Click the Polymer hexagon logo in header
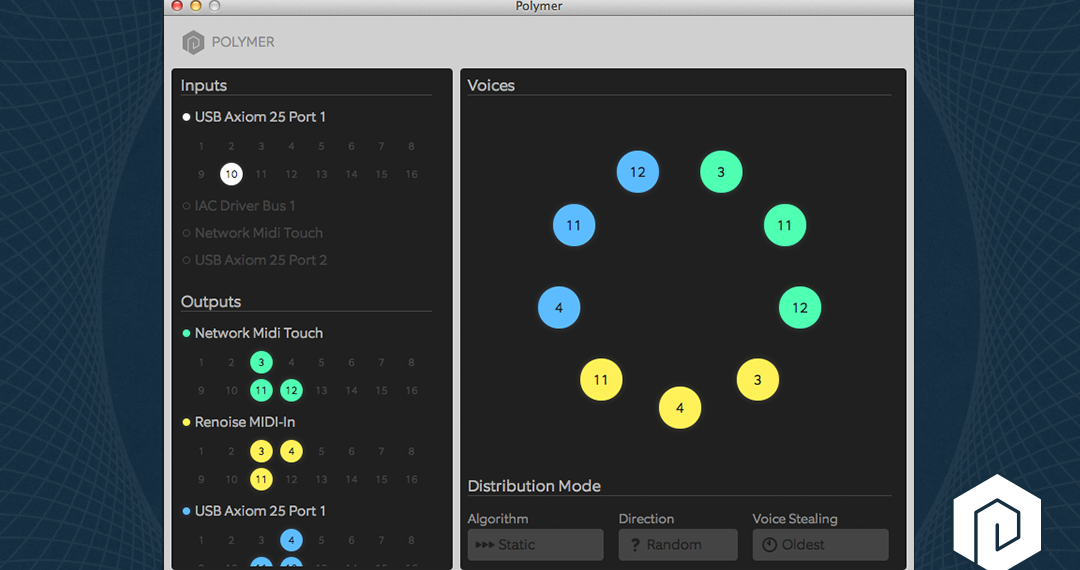This screenshot has width=1080, height=570. [x=193, y=42]
